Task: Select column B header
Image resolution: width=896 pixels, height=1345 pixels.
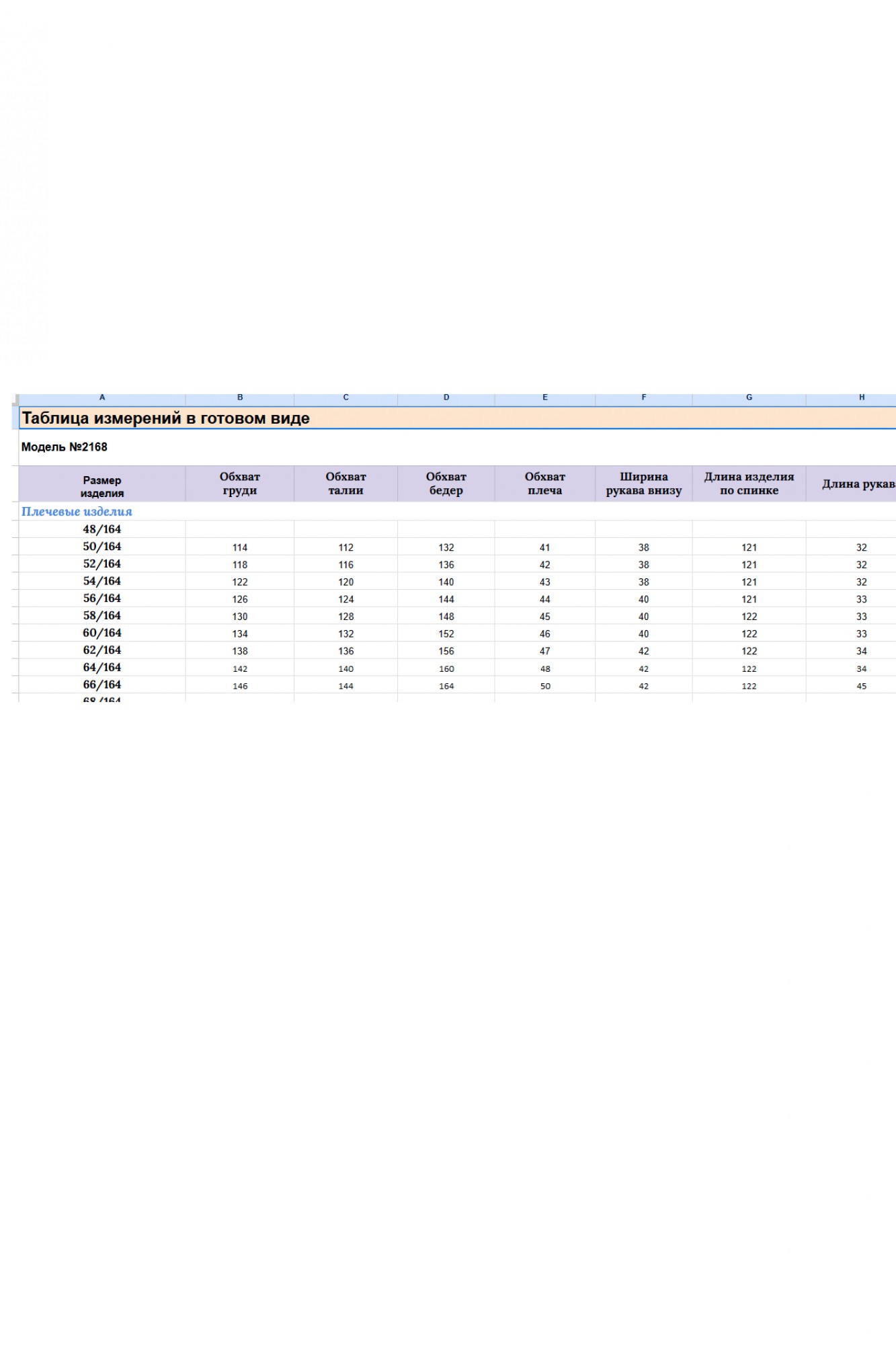Action: point(240,397)
